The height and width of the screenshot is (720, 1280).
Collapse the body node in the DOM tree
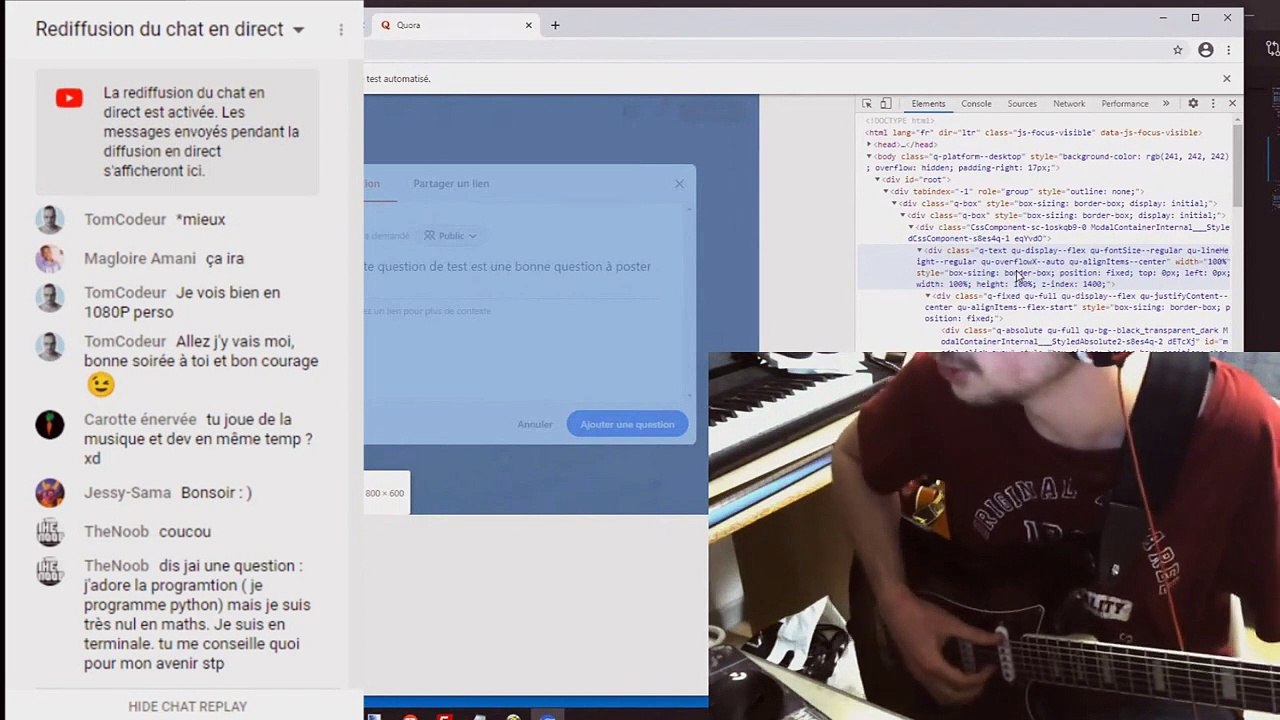click(870, 157)
